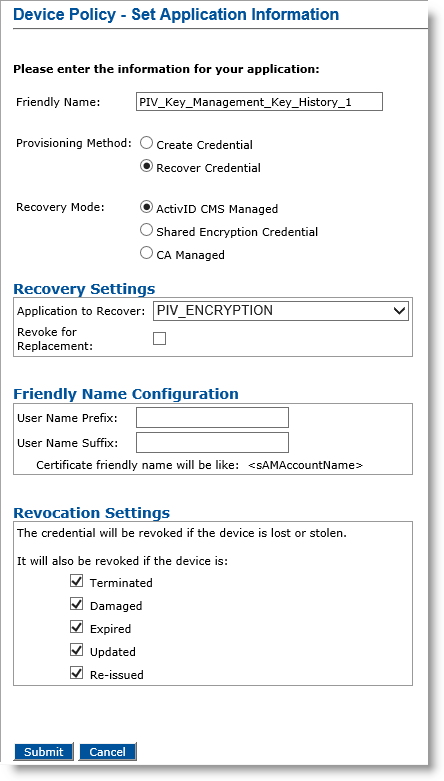Uncheck the Terminated revocation checkbox
The width and height of the screenshot is (444, 781).
(x=77, y=581)
